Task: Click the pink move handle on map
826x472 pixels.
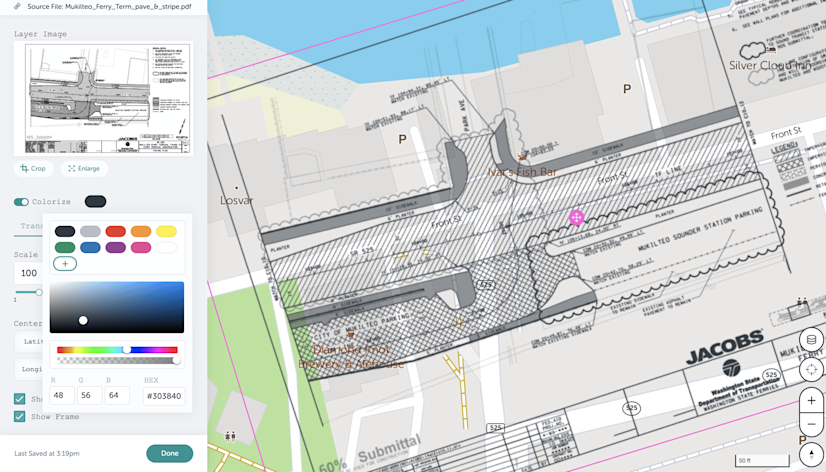Action: (576, 217)
